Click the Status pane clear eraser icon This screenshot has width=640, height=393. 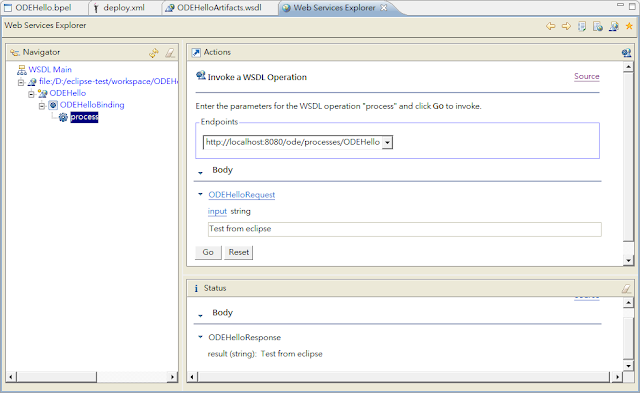626,289
